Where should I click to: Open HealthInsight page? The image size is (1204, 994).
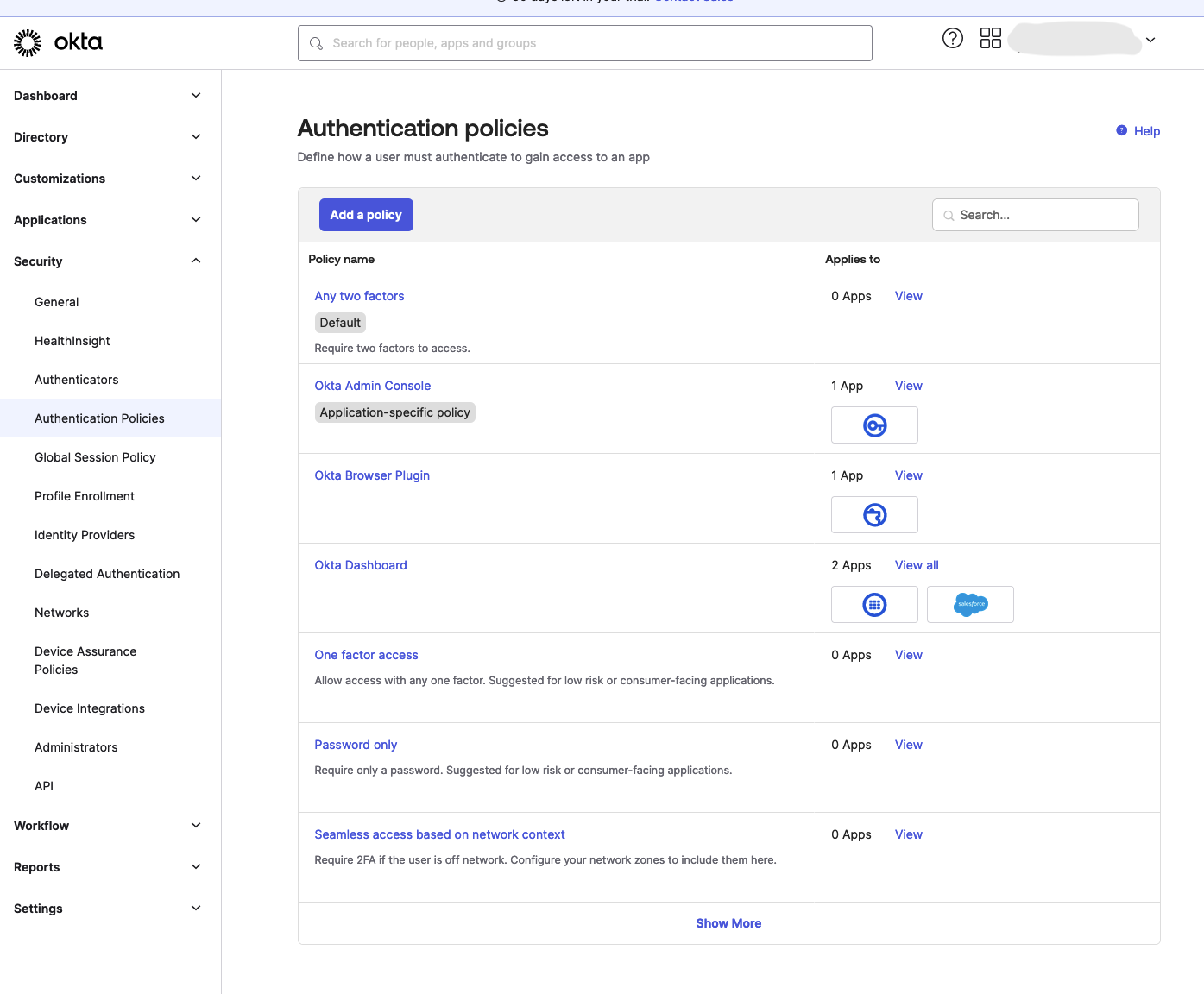[x=72, y=341]
